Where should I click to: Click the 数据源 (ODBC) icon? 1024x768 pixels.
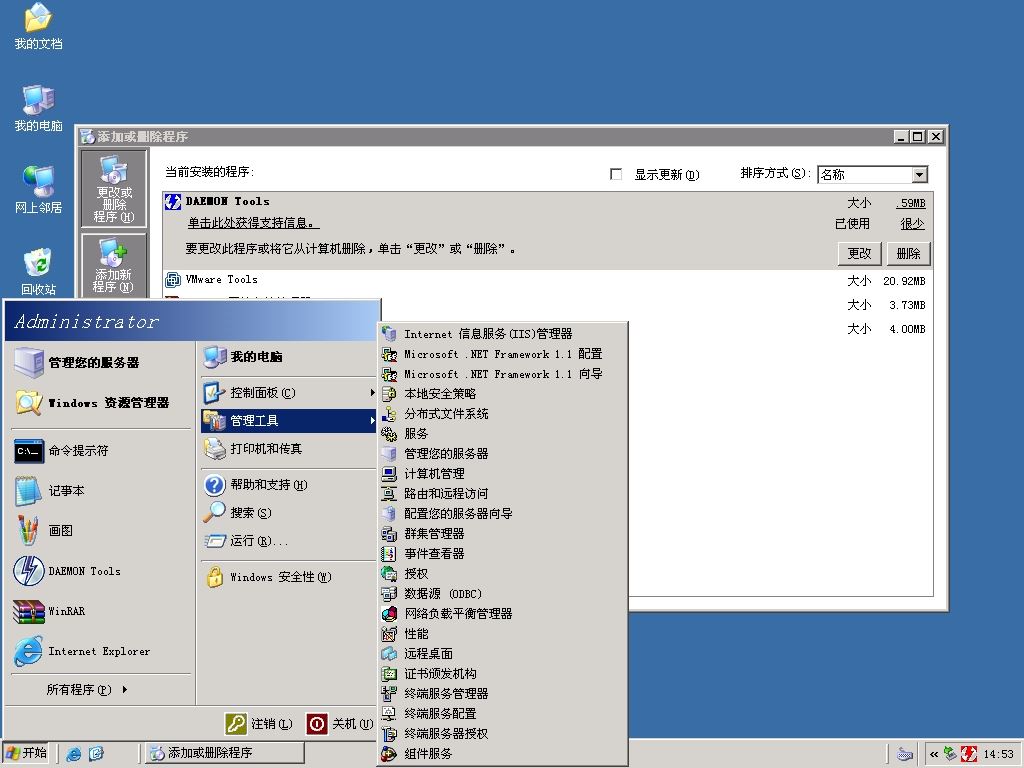point(389,594)
